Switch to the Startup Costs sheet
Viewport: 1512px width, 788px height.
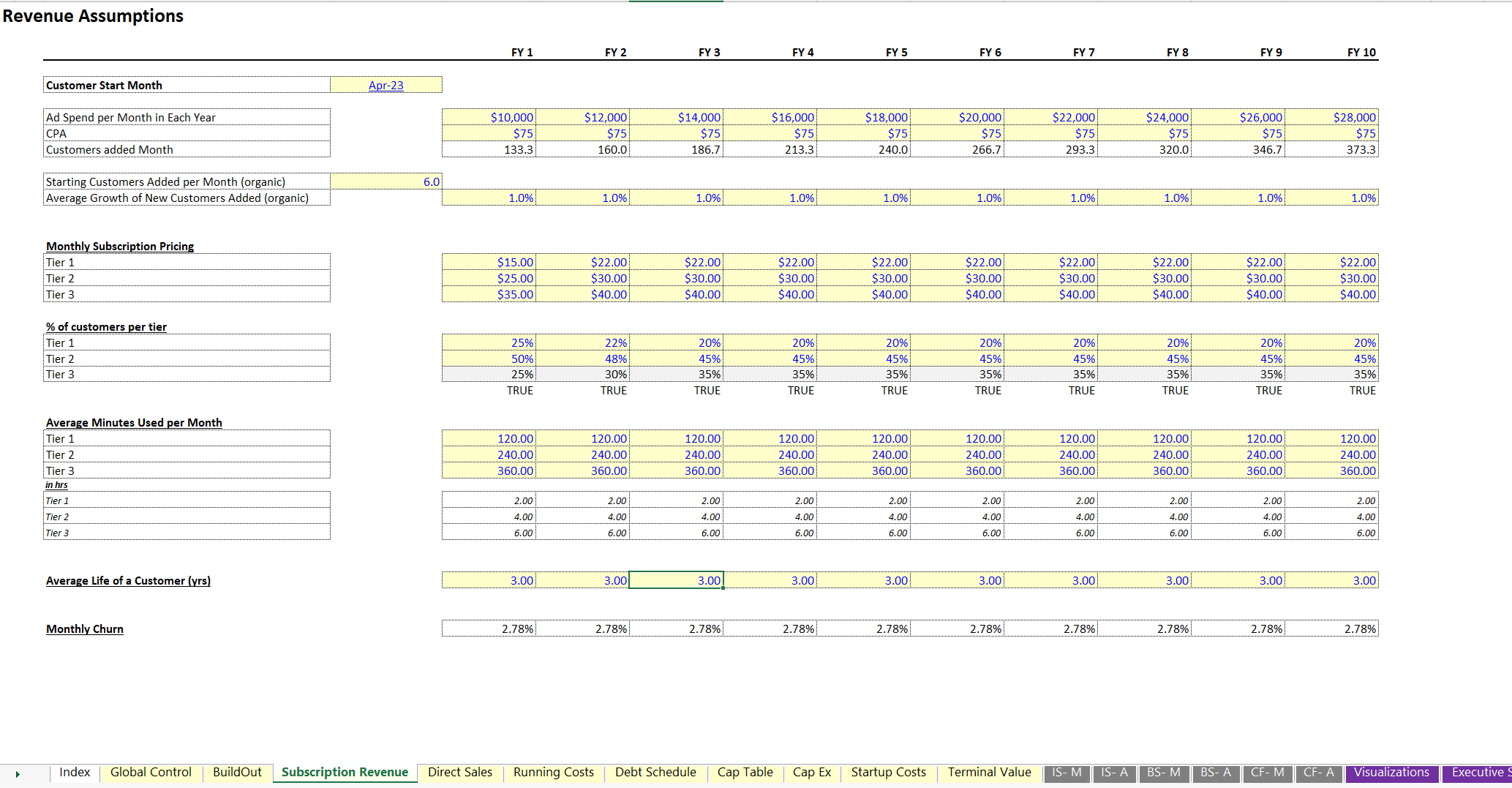[887, 772]
